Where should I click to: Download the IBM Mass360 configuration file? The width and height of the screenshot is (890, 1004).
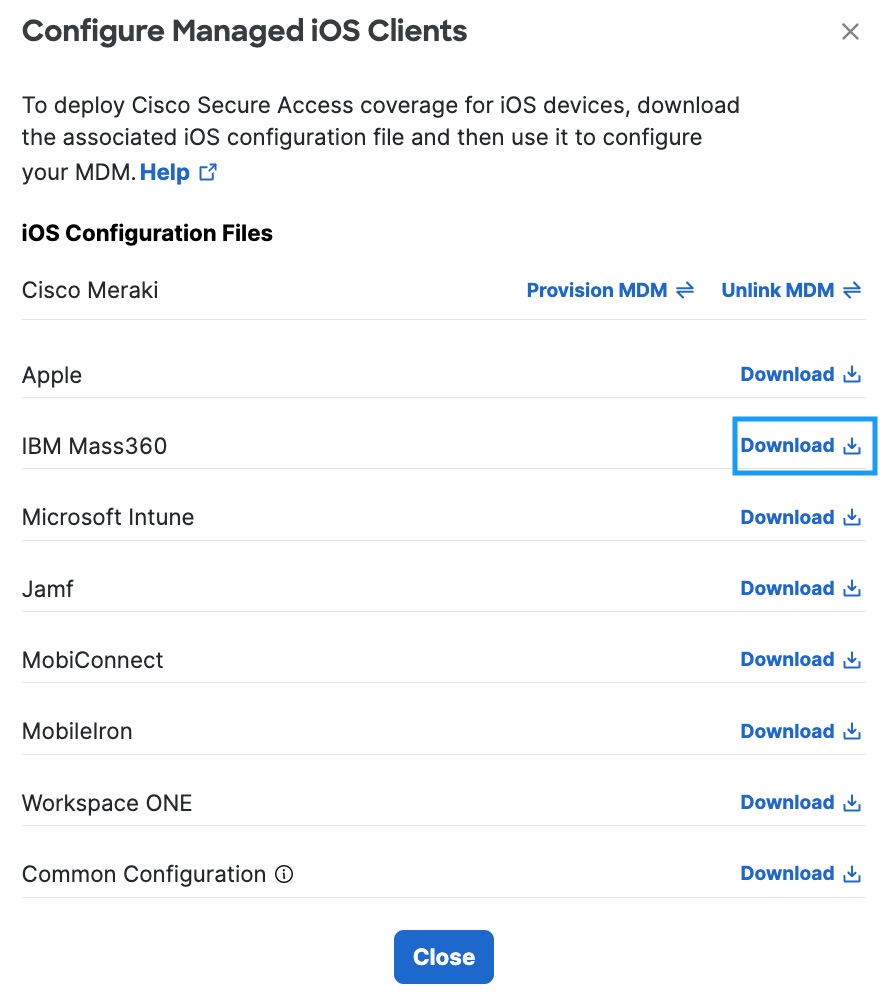point(800,446)
